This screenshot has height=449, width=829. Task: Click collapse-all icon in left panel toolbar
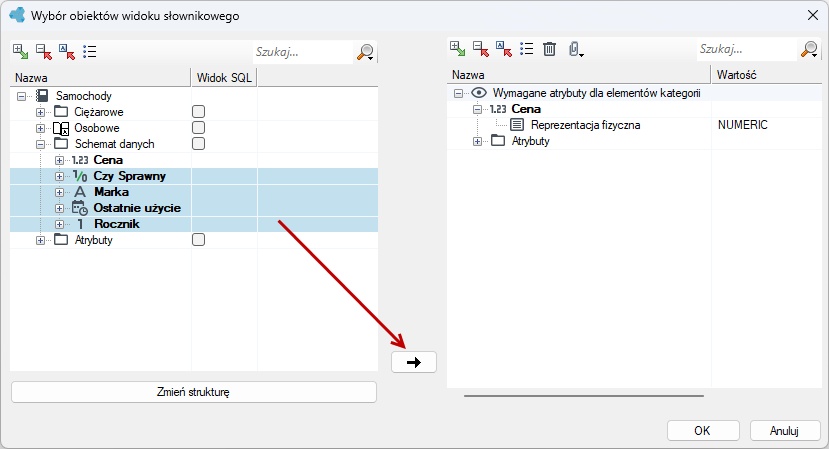[44, 51]
